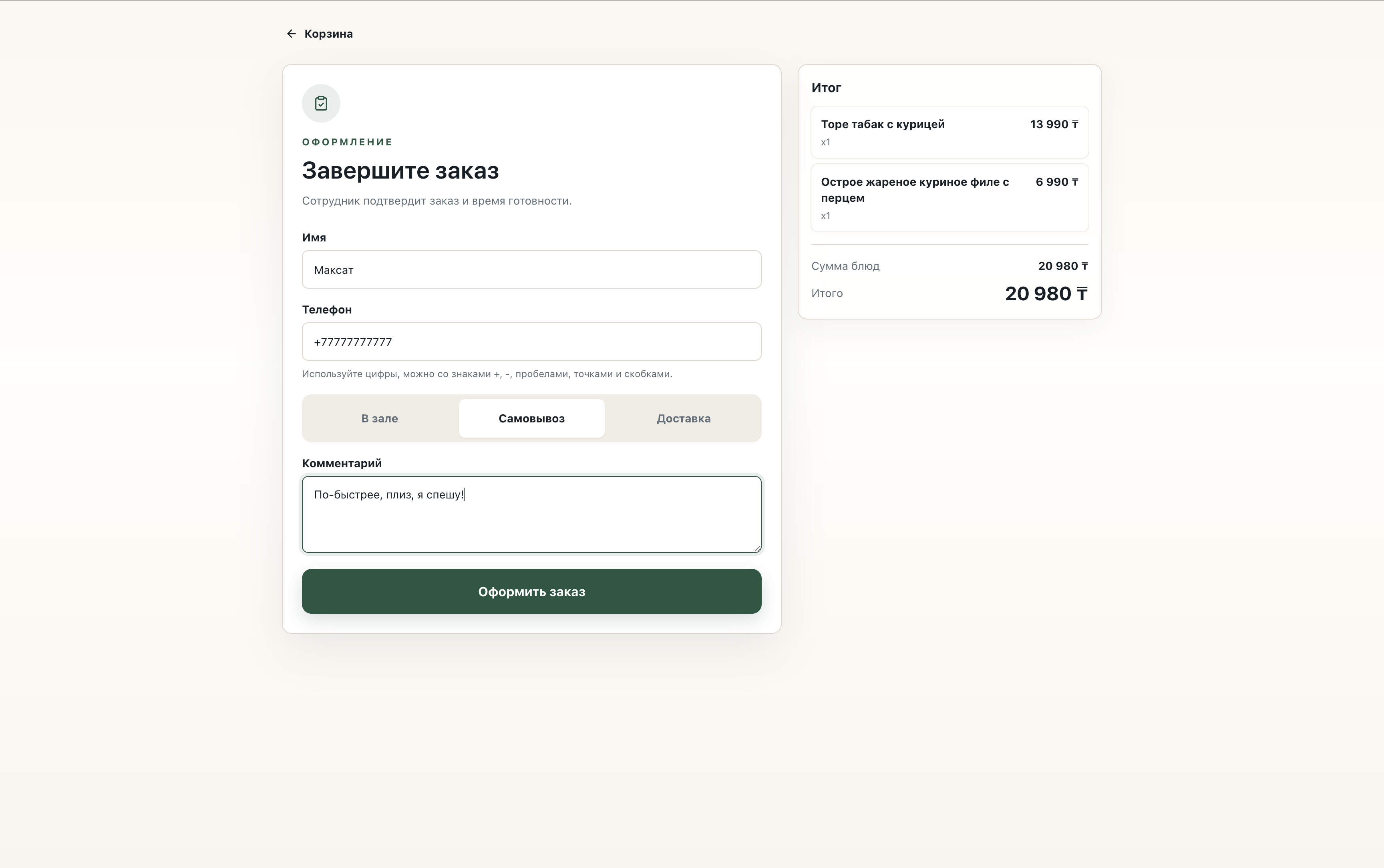Viewport: 1384px width, 868px height.
Task: Click the Сумма блюд label
Action: tap(845, 266)
